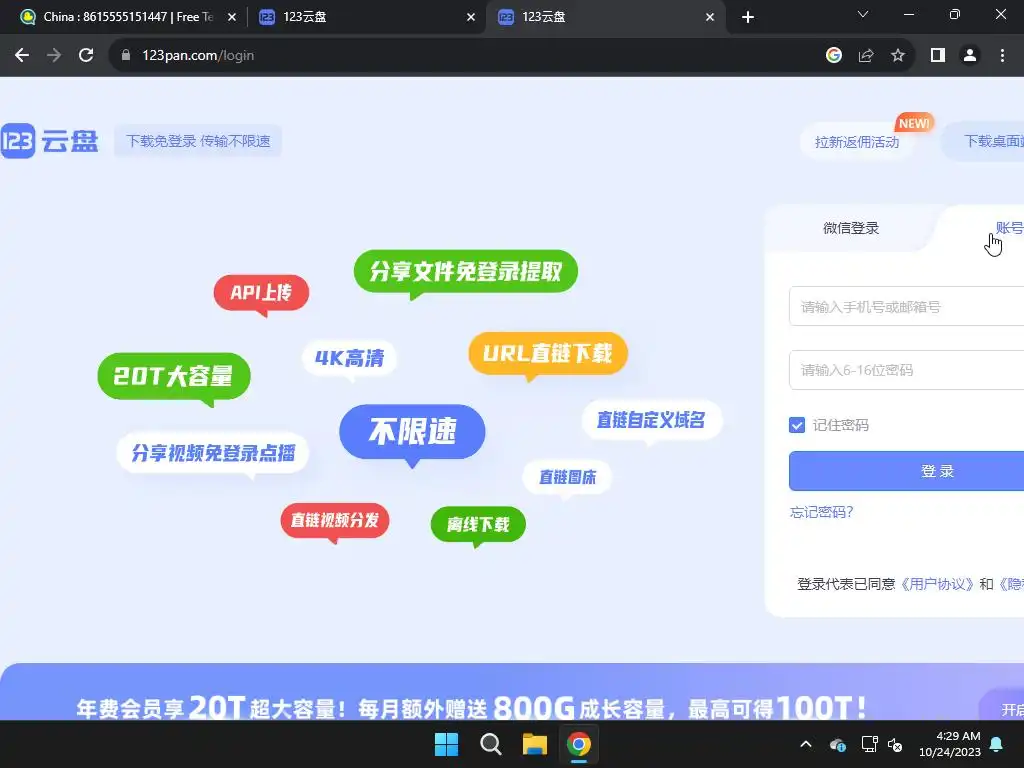Open File Explorer from taskbar

[x=535, y=744]
